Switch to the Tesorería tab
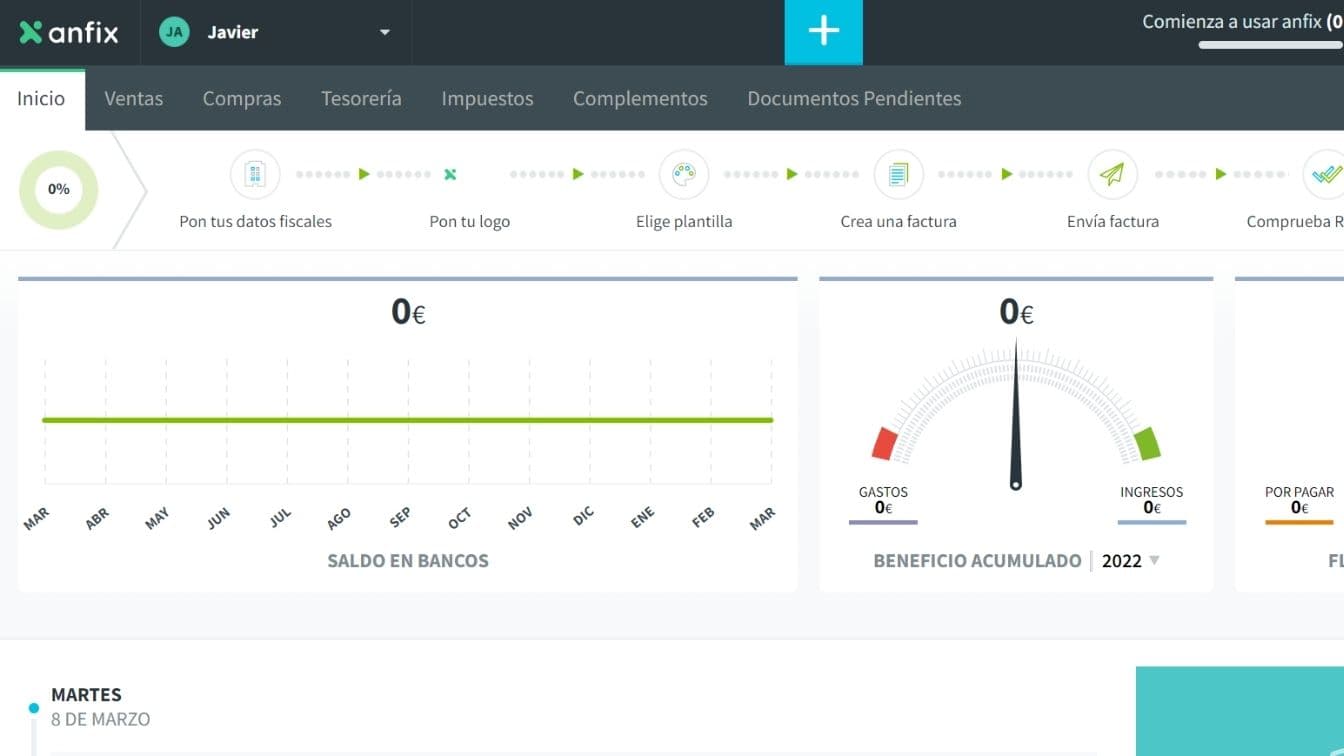1344x756 pixels. tap(361, 98)
